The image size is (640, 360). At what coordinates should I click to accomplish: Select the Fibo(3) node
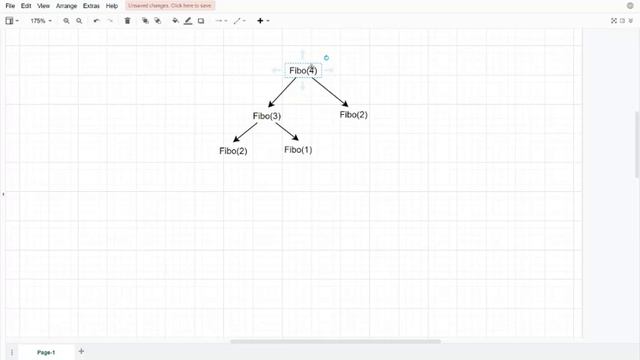[x=267, y=116]
